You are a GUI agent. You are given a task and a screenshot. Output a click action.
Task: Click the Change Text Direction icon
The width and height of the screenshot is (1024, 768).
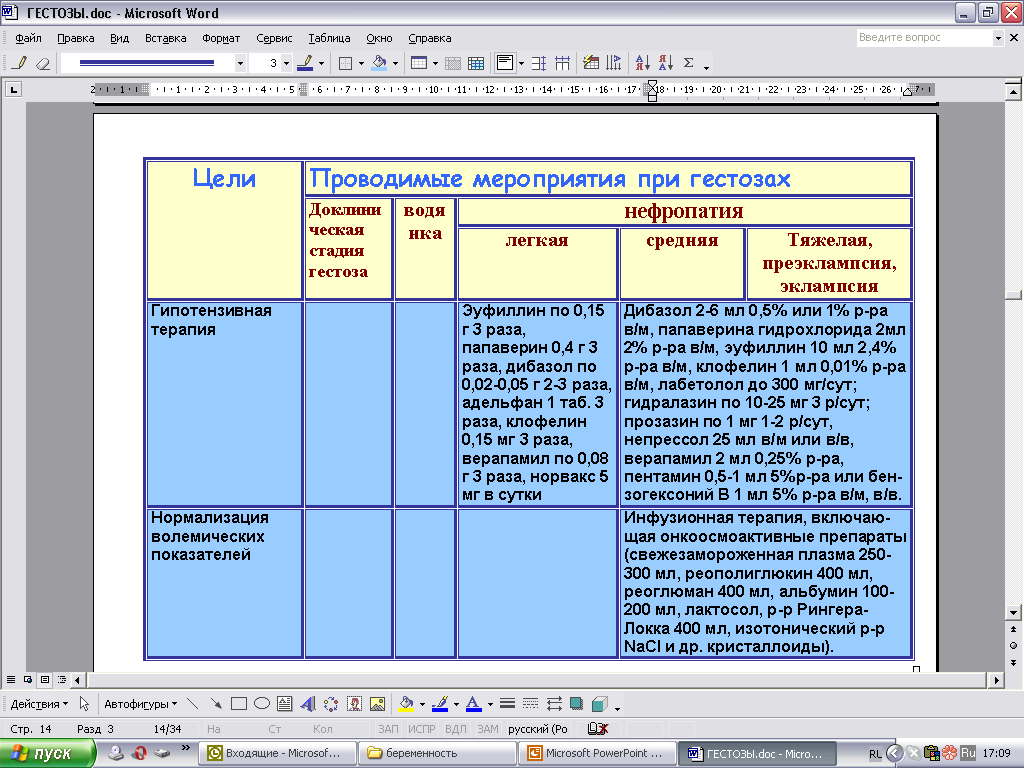point(614,63)
